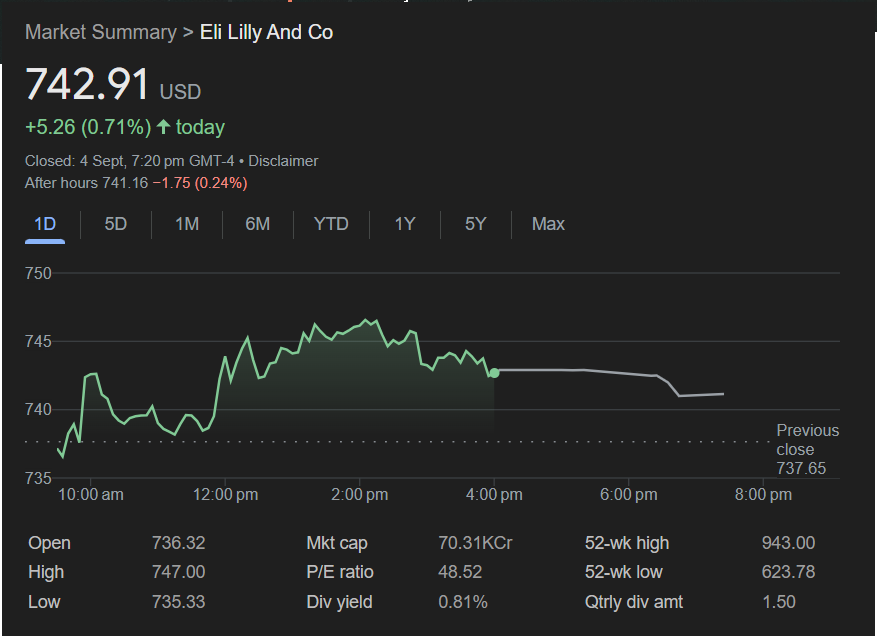Click the Div yield value 0.81%
Screen dimensions: 877x638
click(x=463, y=602)
